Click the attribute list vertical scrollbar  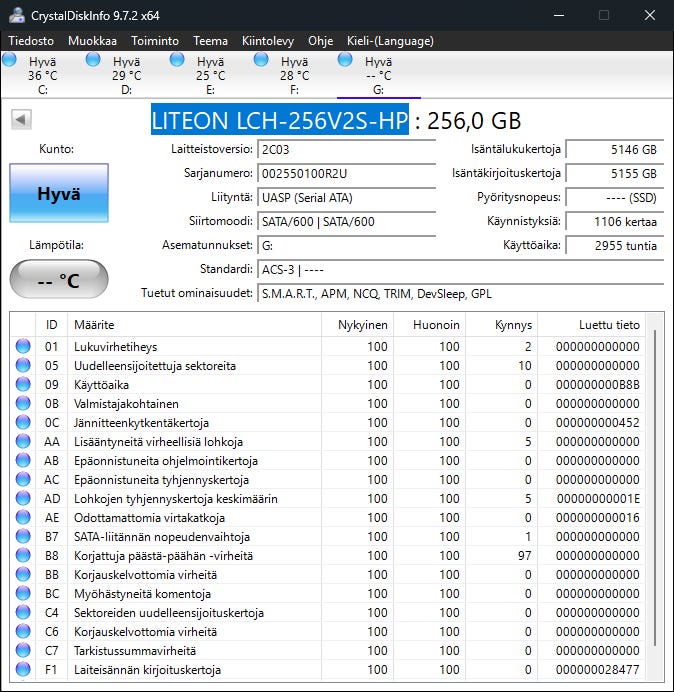click(x=655, y=490)
